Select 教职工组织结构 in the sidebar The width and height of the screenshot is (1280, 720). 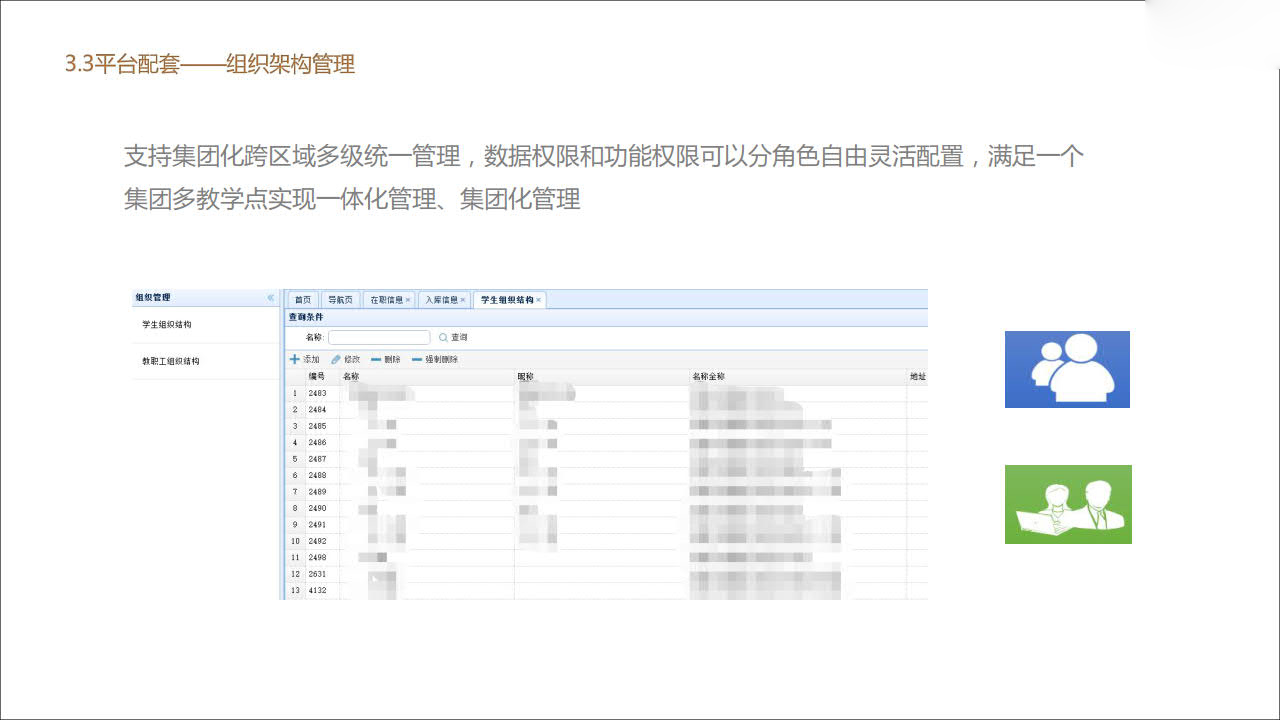[x=170, y=361]
